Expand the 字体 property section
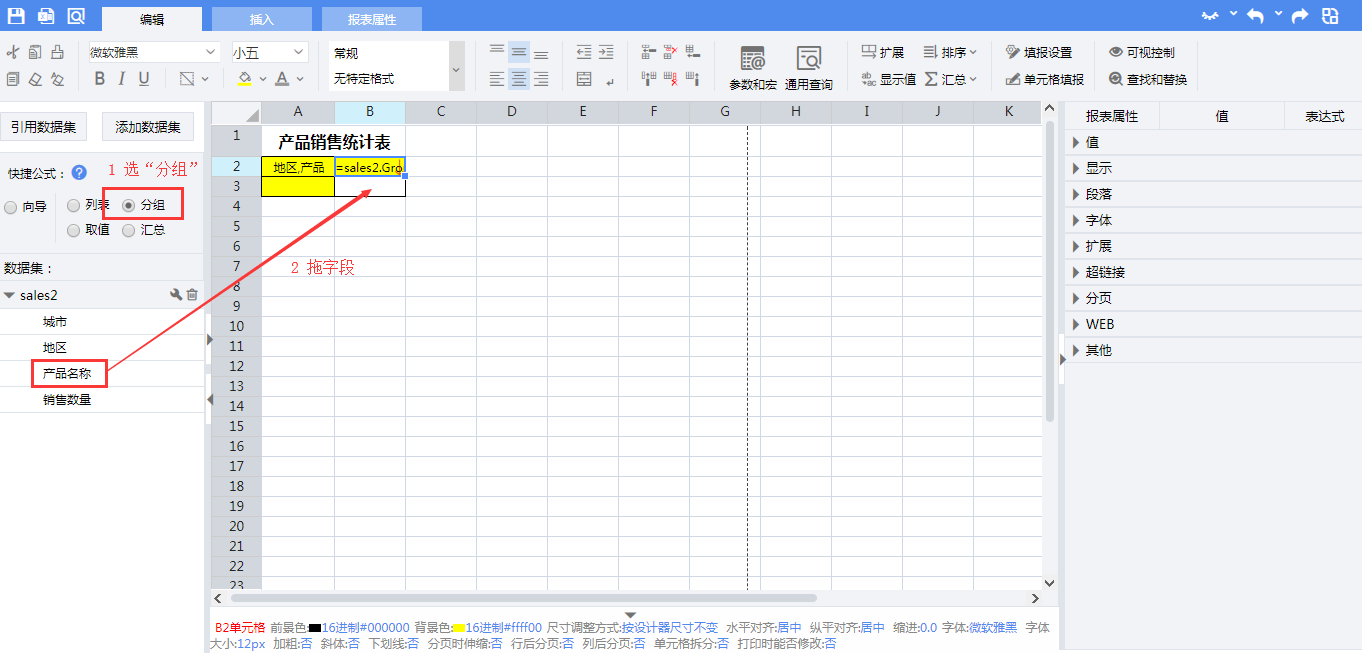 pyautogui.click(x=1098, y=220)
